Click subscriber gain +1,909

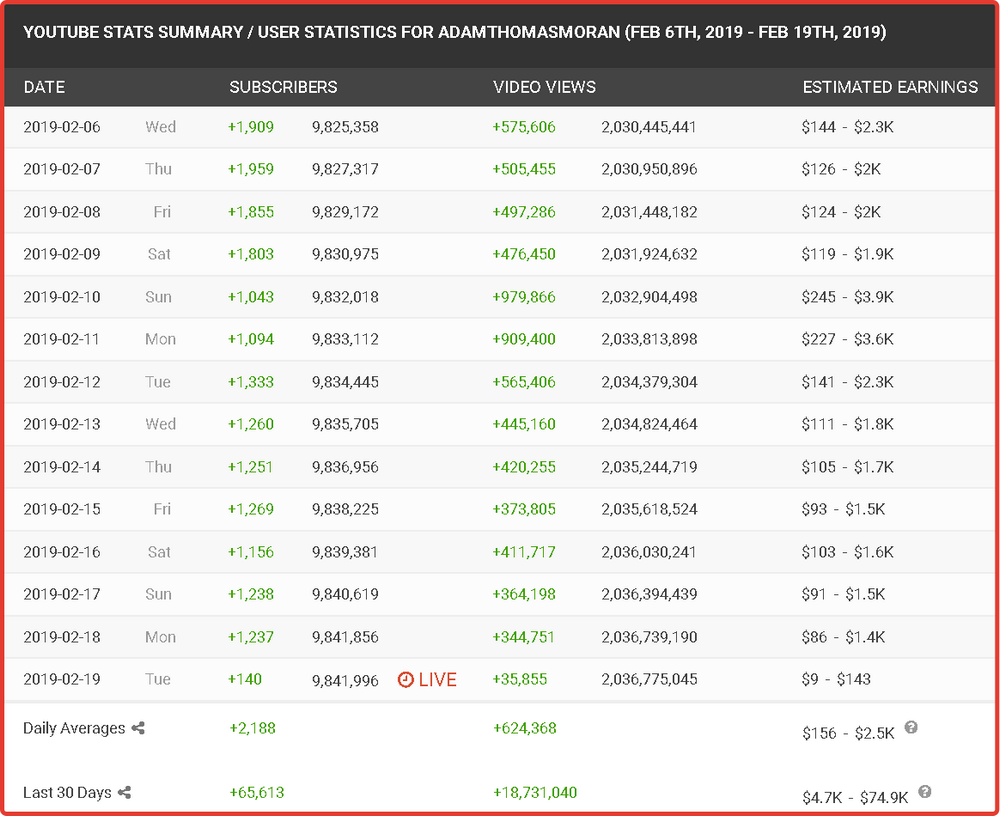pyautogui.click(x=251, y=127)
